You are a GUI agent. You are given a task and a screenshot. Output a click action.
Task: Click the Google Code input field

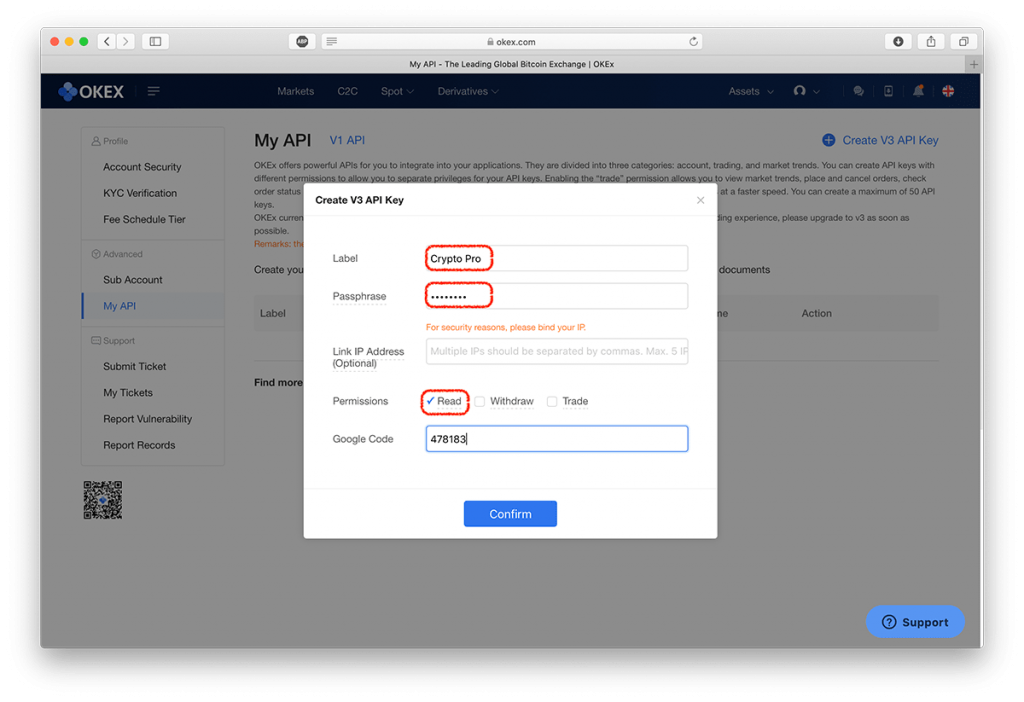(x=556, y=439)
